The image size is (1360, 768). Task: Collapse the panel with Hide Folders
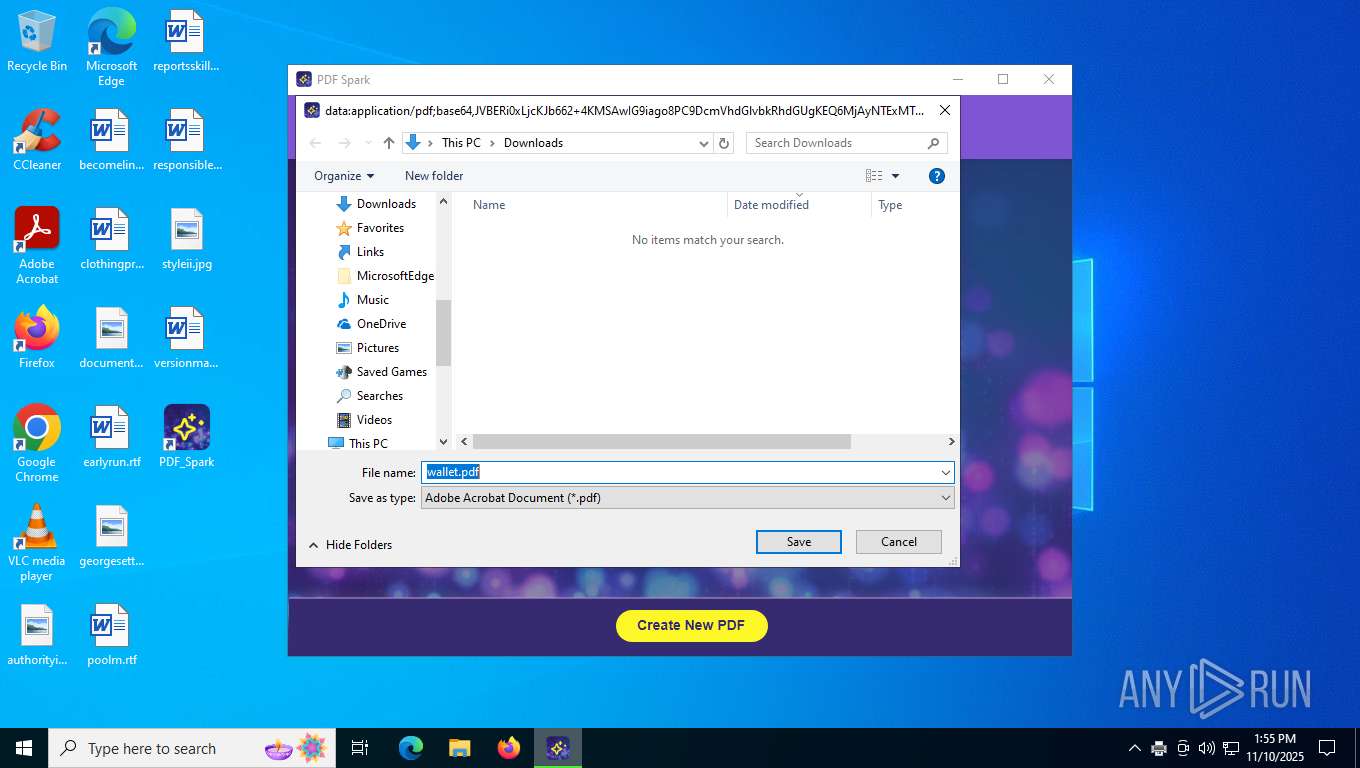350,545
